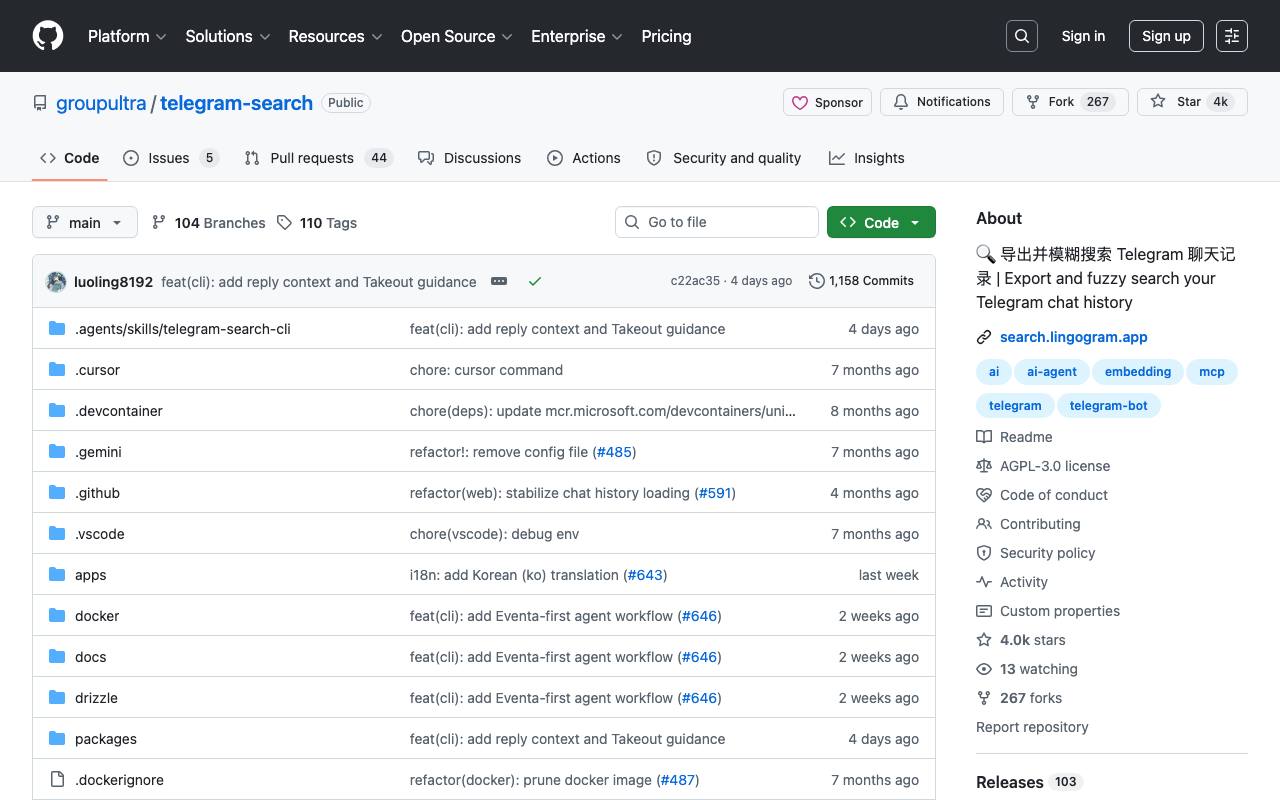This screenshot has width=1280, height=800.
Task: Click the people icon beside Contributing
Action: [x=984, y=524]
